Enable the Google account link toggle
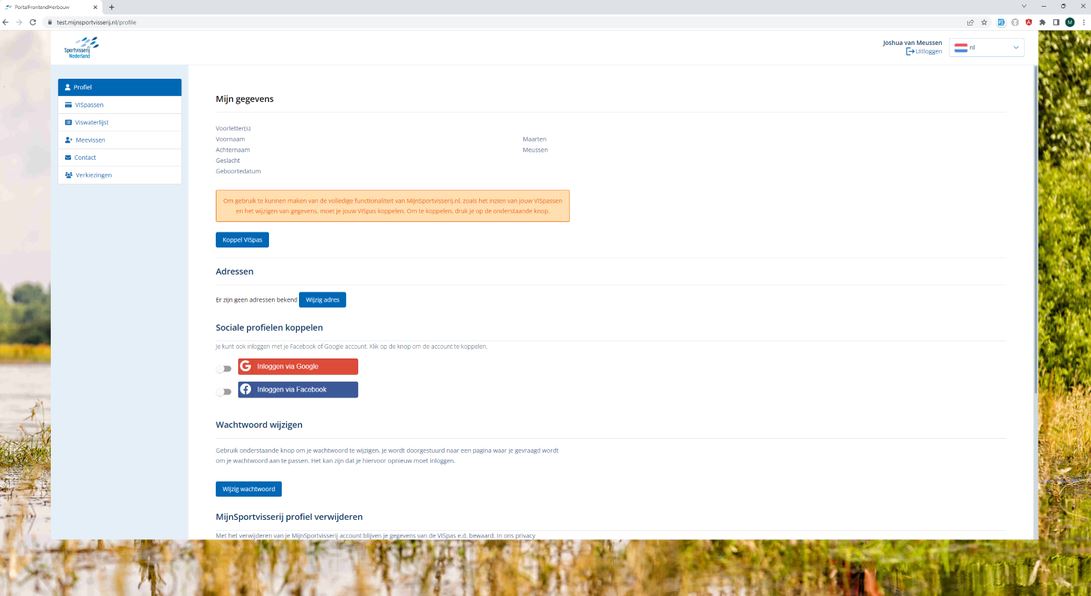This screenshot has width=1091, height=596. coord(224,369)
